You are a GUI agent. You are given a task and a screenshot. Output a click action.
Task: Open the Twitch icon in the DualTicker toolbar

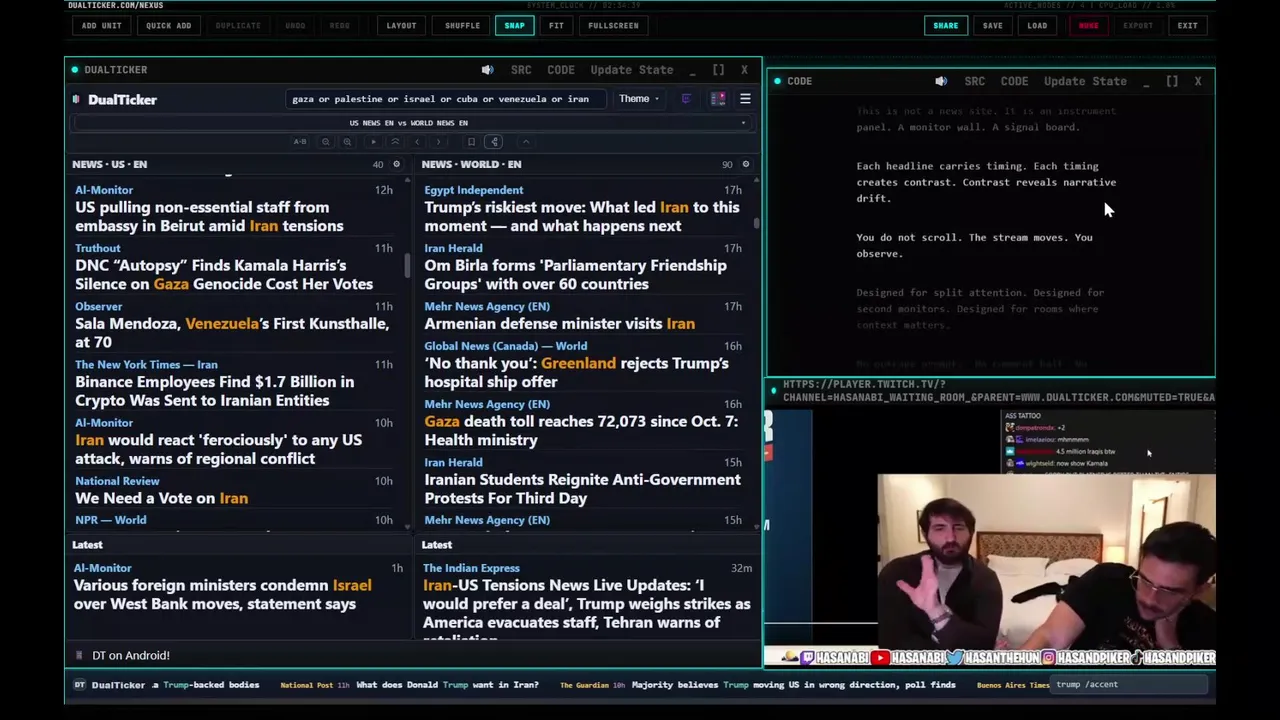(x=686, y=99)
